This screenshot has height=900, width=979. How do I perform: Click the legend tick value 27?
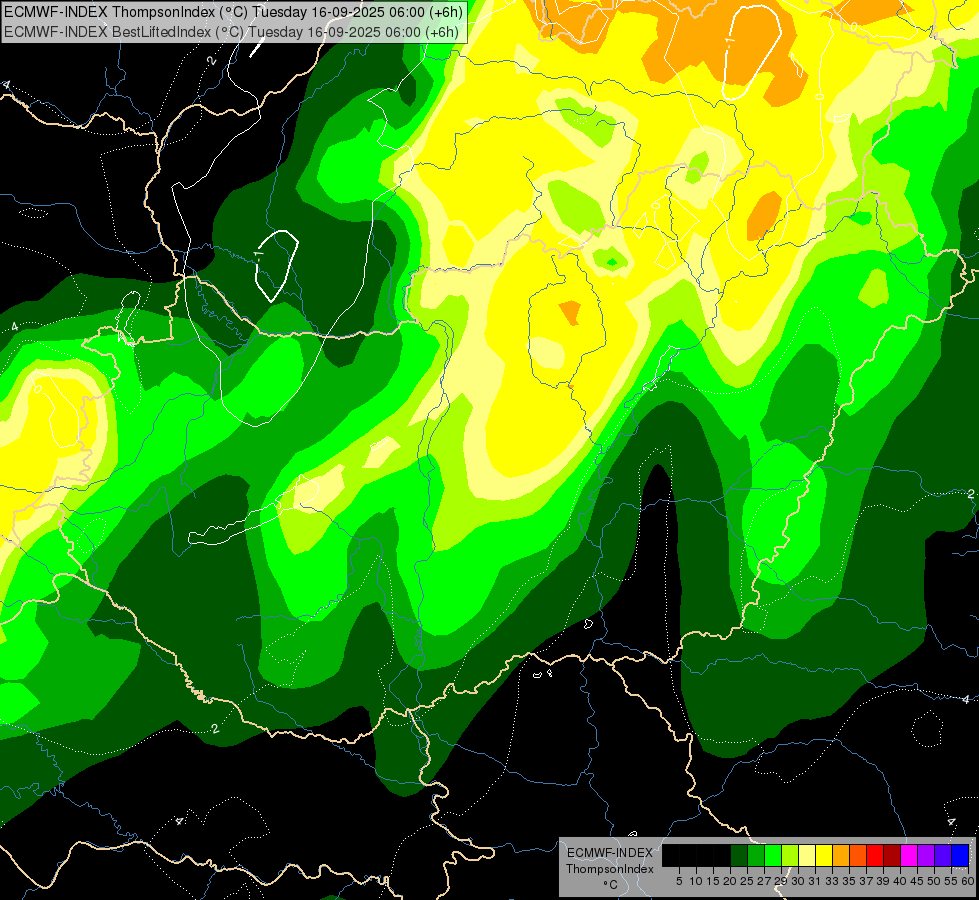point(764,881)
